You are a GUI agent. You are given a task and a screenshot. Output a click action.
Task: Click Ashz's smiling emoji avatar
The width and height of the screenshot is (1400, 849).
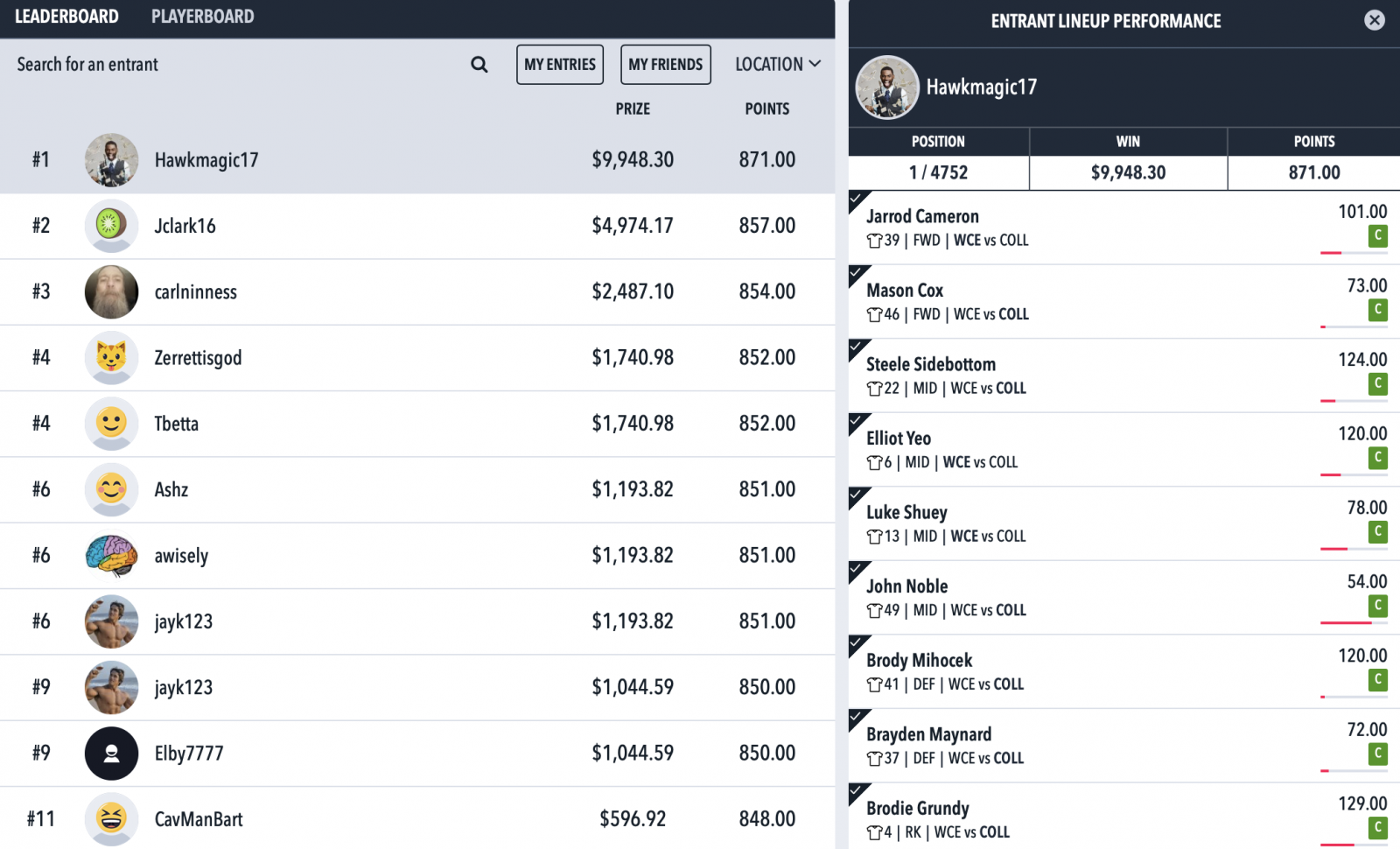[x=111, y=489]
